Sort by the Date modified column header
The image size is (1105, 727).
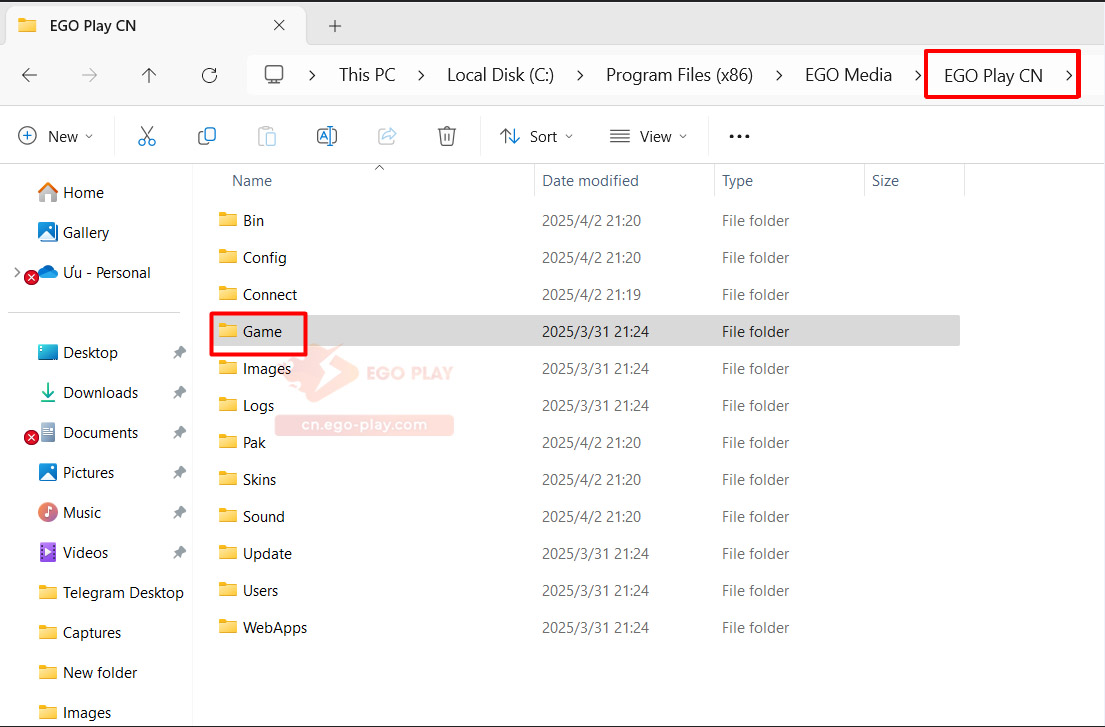pyautogui.click(x=590, y=181)
